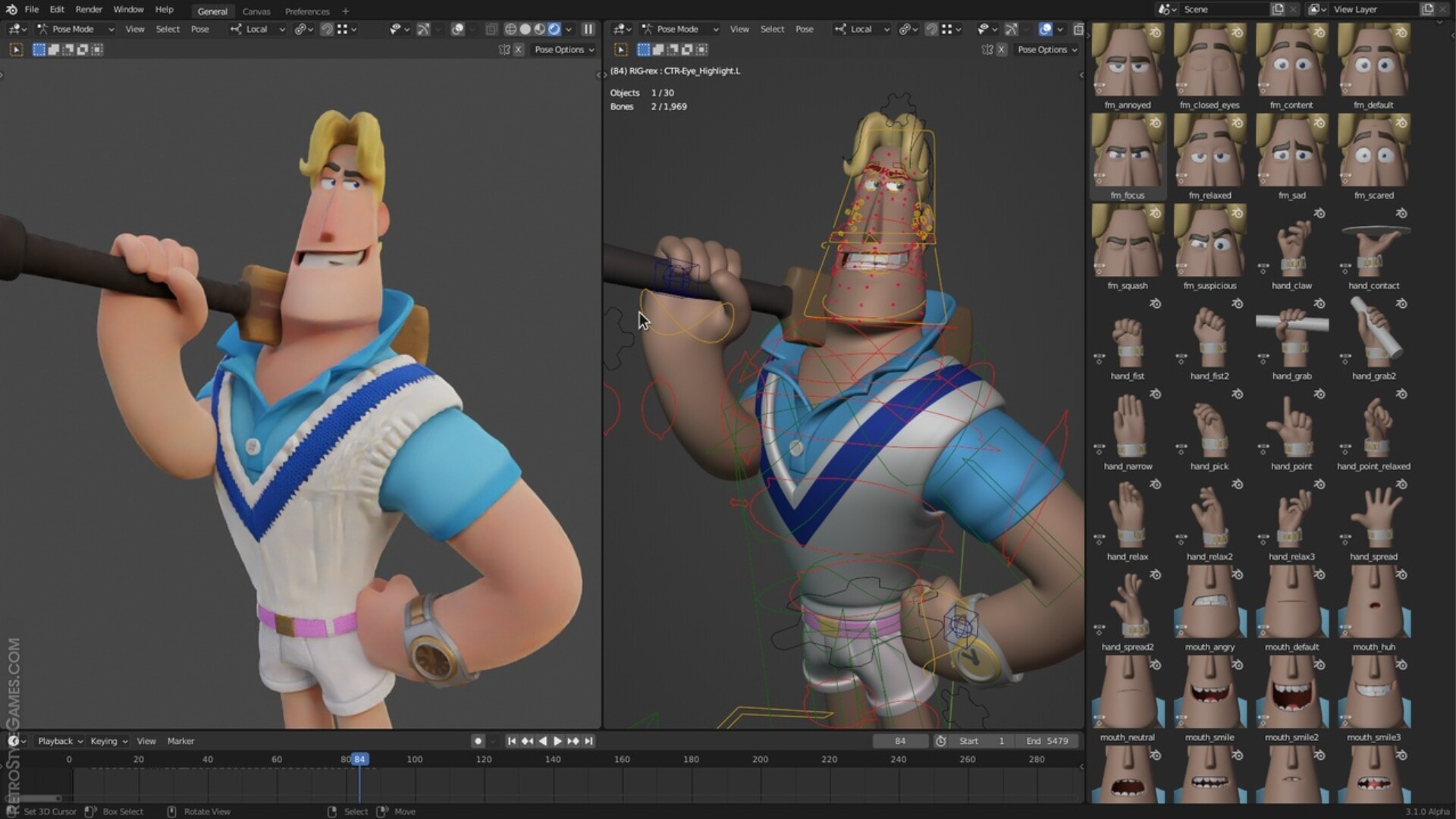Click frame 84 on the timeline playhead
This screenshot has width=1456, height=819.
[359, 758]
